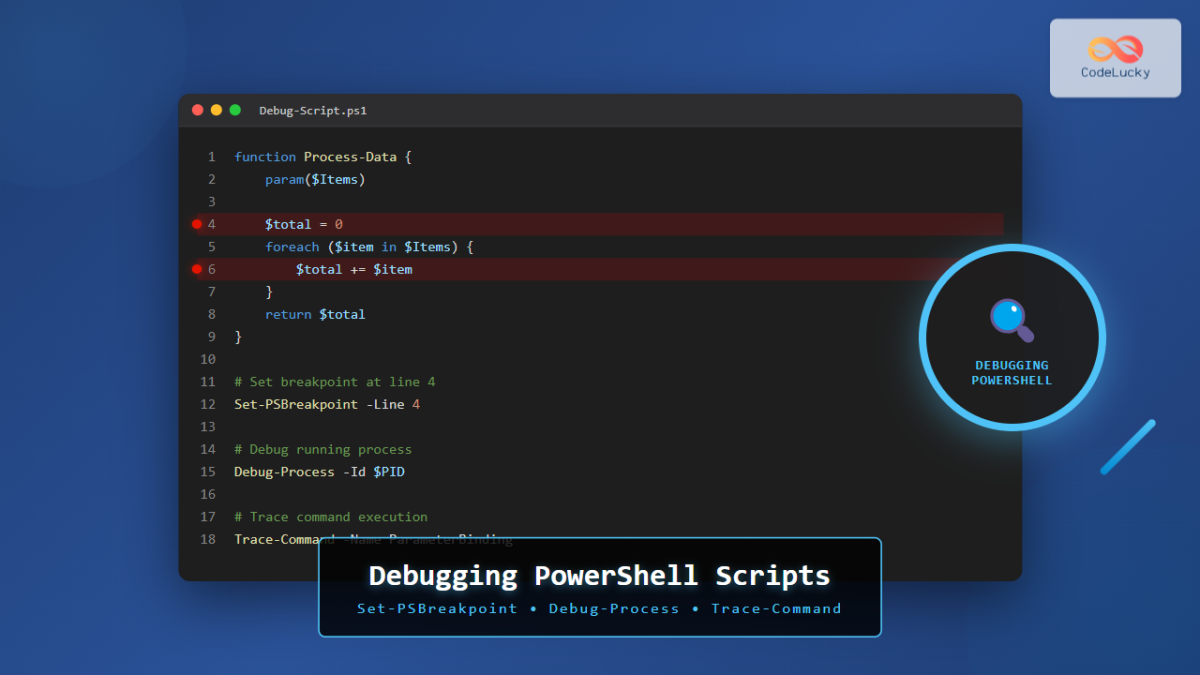Screen dimensions: 1200x675
Task: Toggle the breakpoint on the $total = 0 line
Action: 197,224
